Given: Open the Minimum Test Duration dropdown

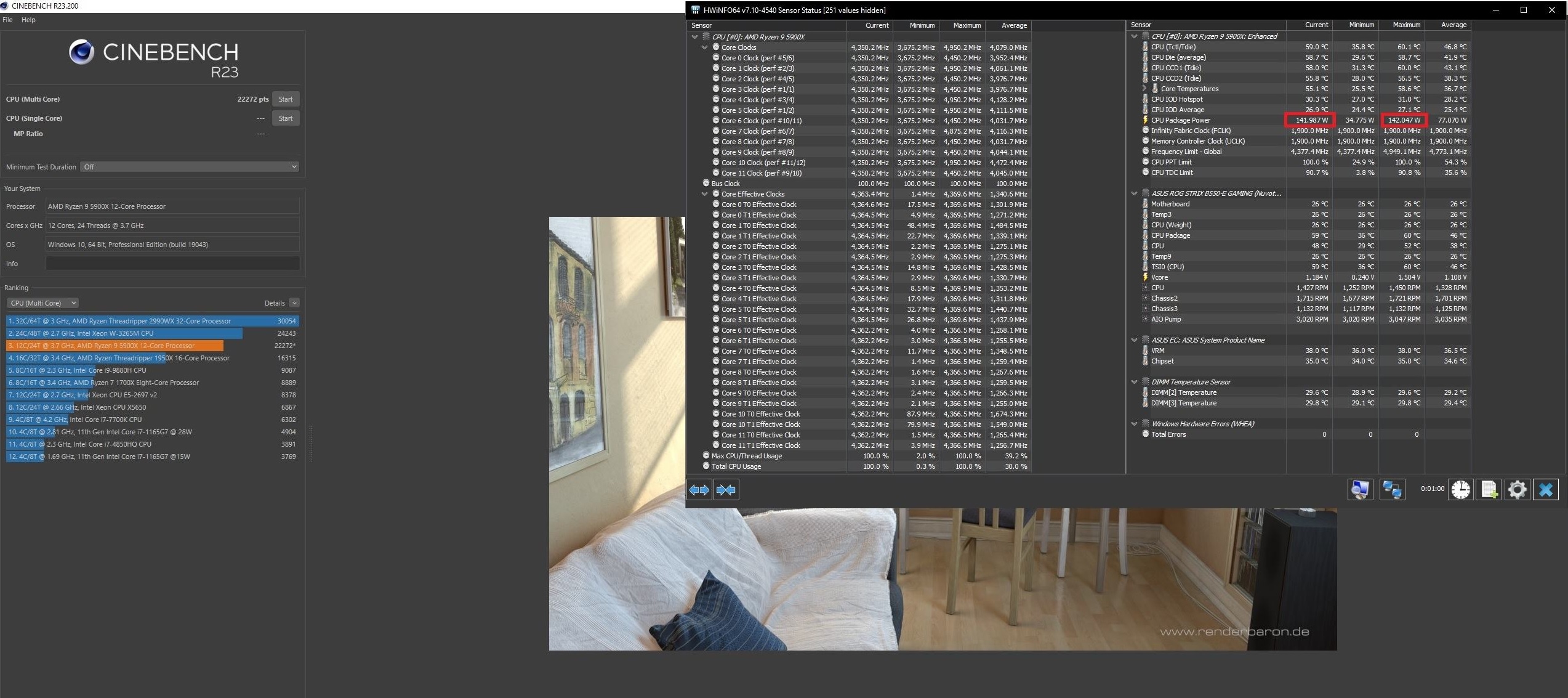Looking at the screenshot, I should pos(191,167).
